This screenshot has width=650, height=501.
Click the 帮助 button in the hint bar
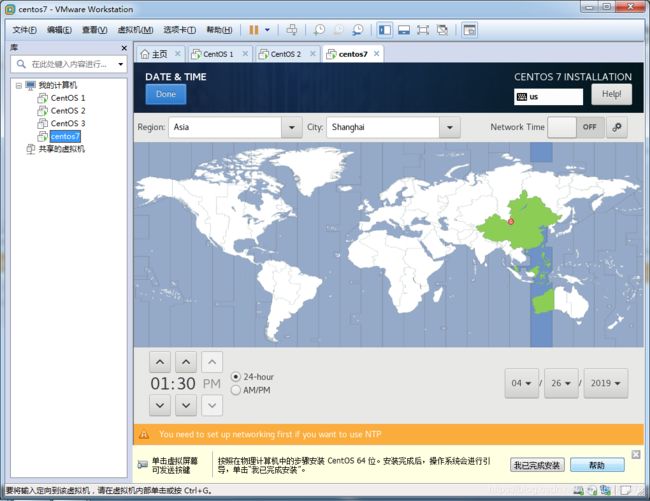[x=597, y=465]
